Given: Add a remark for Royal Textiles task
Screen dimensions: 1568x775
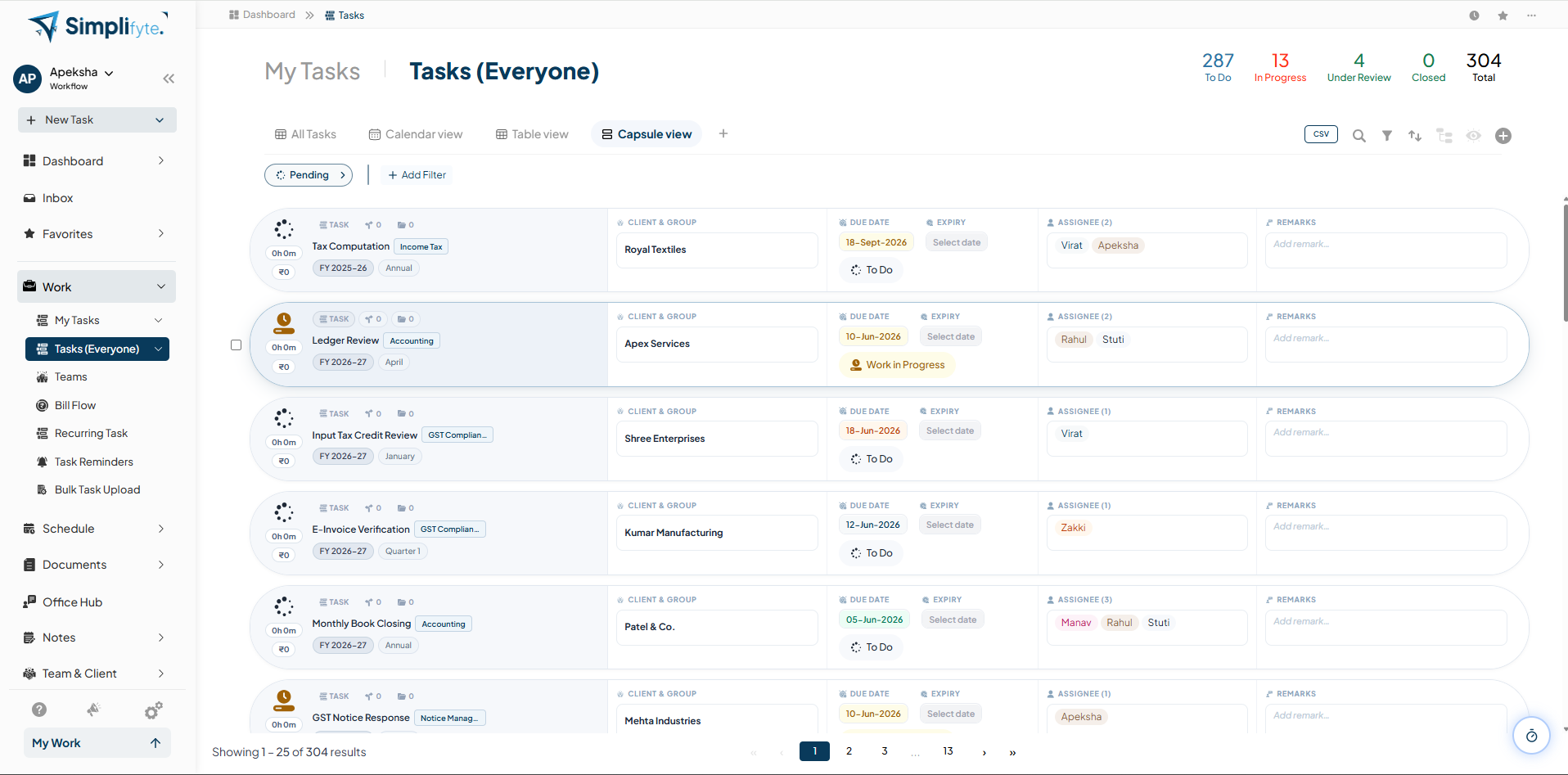Looking at the screenshot, I should [1386, 250].
